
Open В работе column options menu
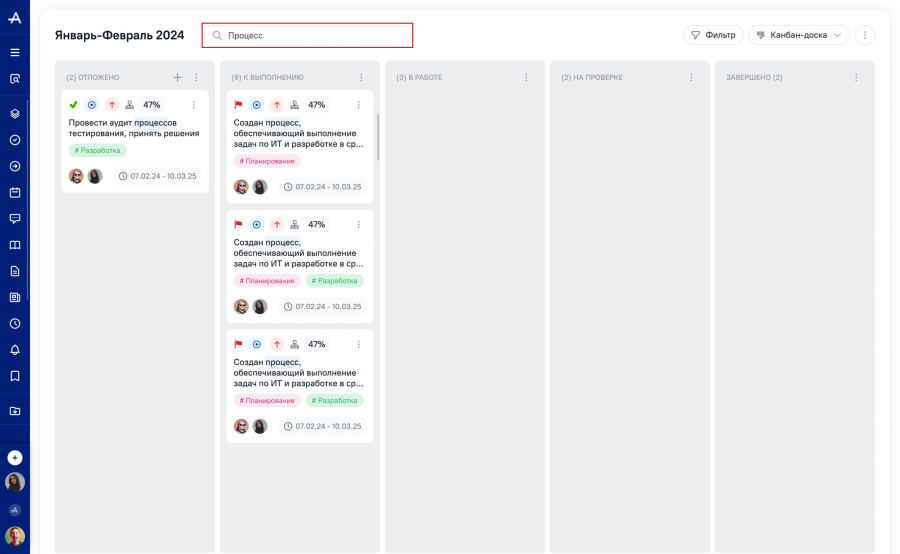526,77
